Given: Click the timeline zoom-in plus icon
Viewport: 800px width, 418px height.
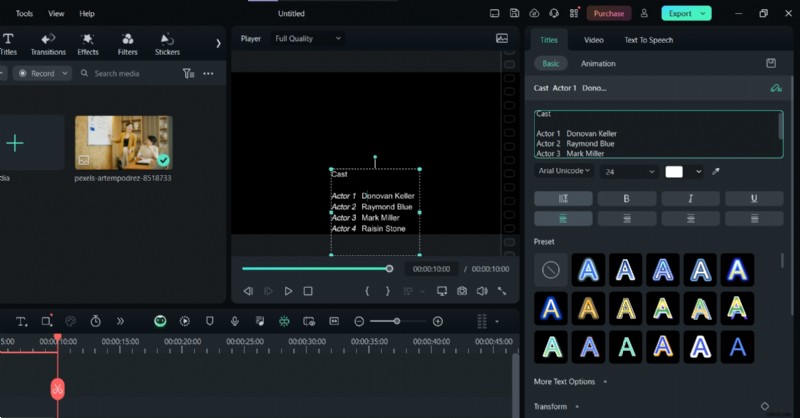Looking at the screenshot, I should pyautogui.click(x=437, y=321).
